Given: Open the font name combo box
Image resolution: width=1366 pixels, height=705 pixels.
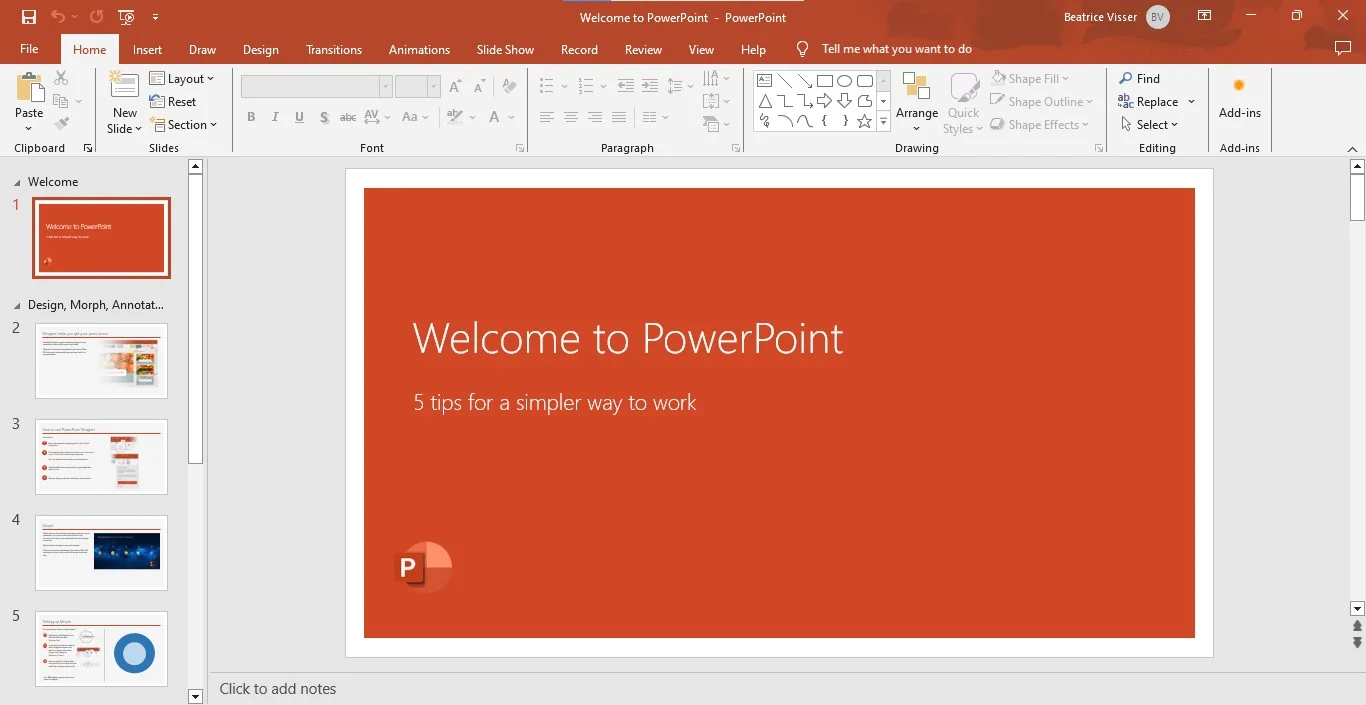Looking at the screenshot, I should pos(316,87).
